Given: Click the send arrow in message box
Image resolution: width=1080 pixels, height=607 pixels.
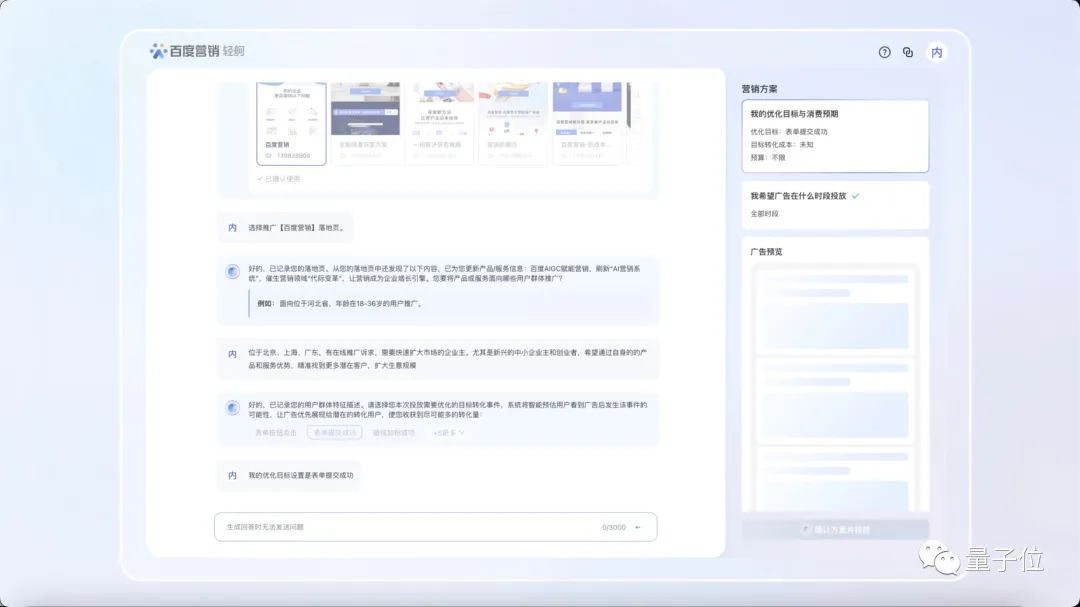Looking at the screenshot, I should pos(638,527).
